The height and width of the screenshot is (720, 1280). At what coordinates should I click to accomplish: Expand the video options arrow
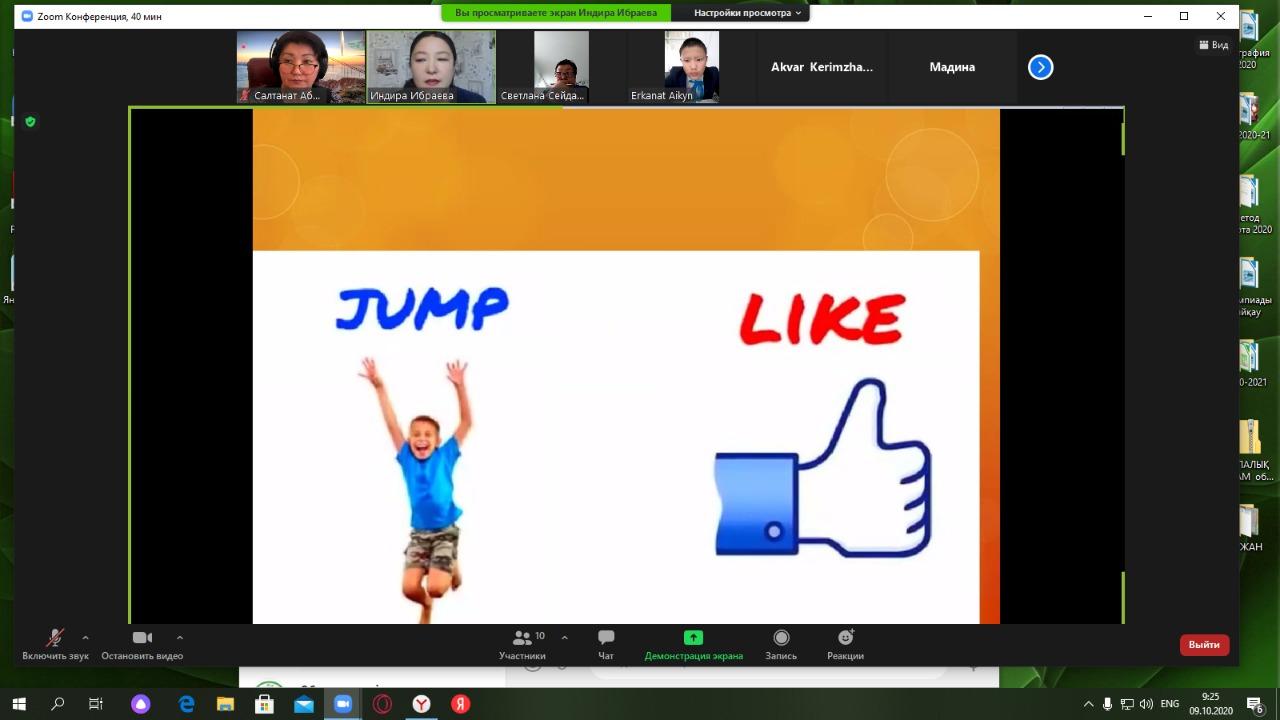(180, 637)
